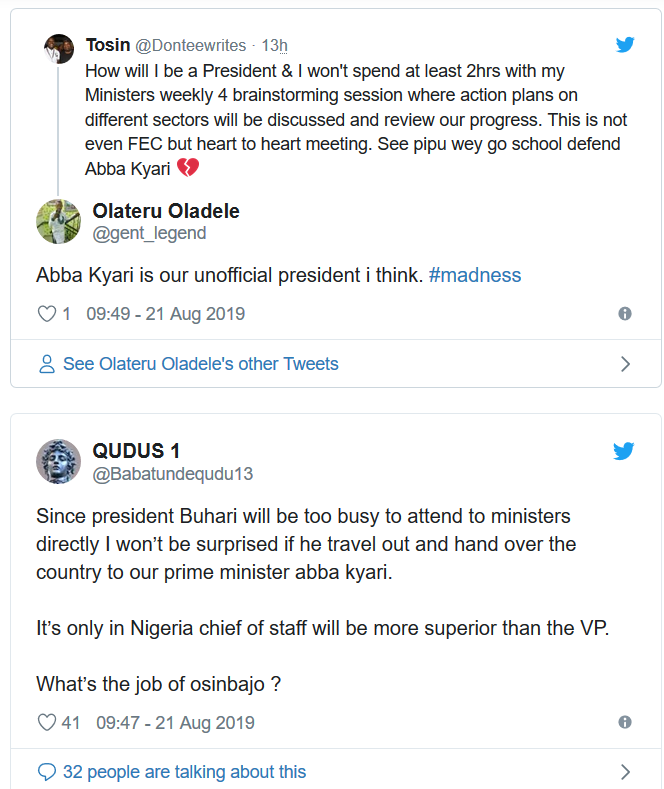Click QUDUS 1's statue avatar
Image resolution: width=664 pixels, height=789 pixels.
pos(59,461)
